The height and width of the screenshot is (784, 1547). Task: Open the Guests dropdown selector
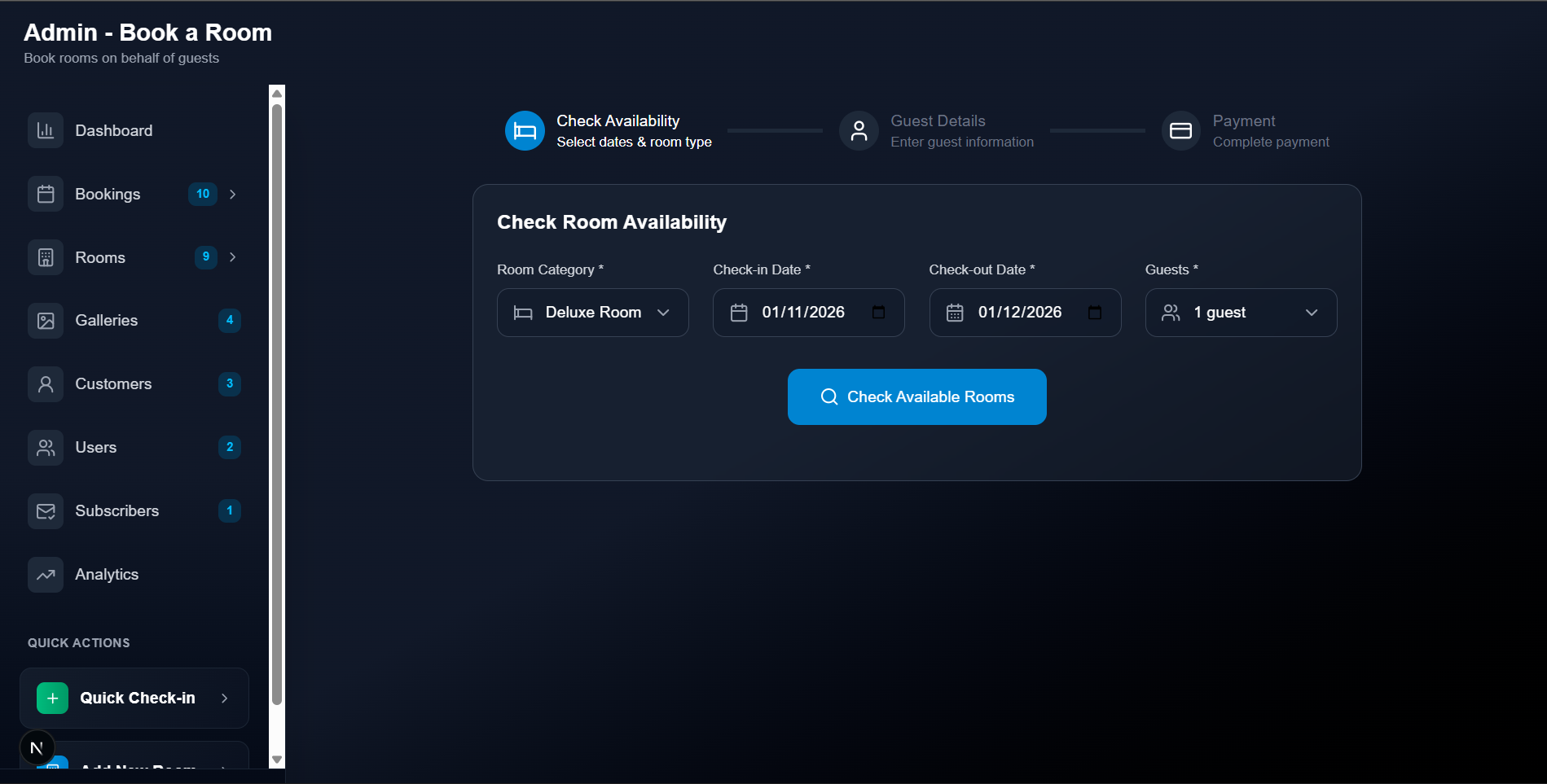point(1240,312)
